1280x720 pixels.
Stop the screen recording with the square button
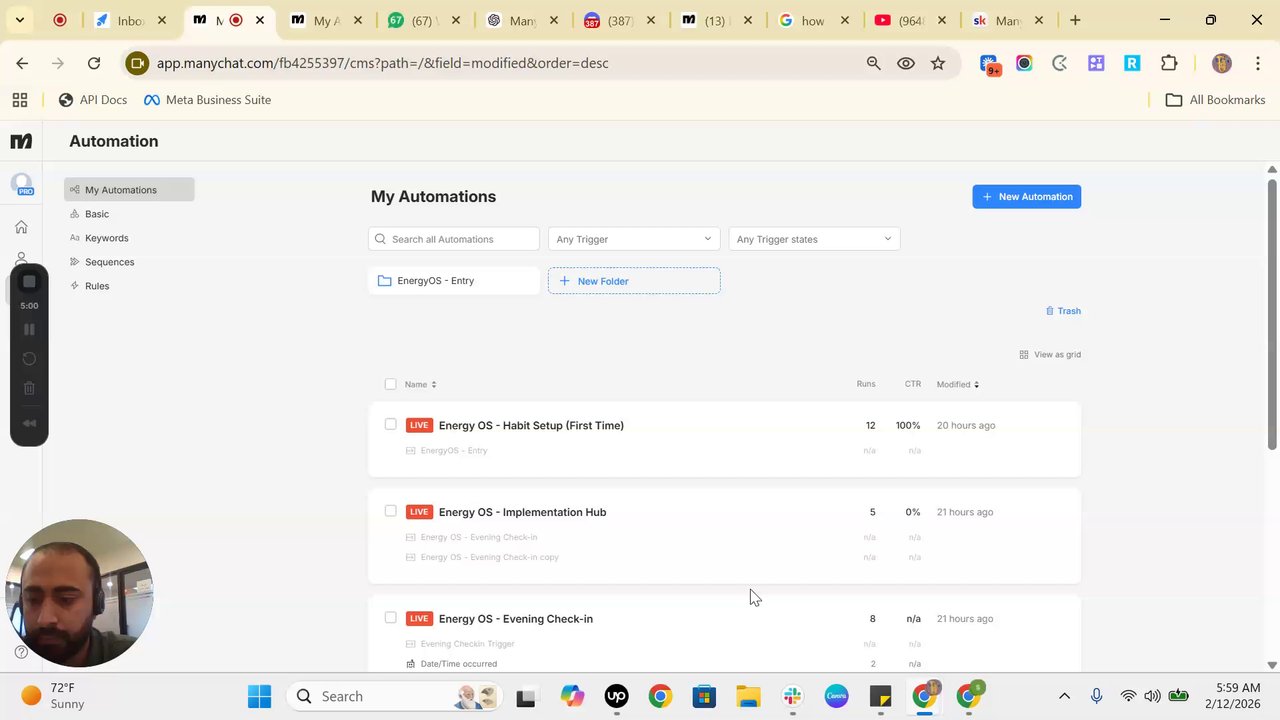(29, 282)
